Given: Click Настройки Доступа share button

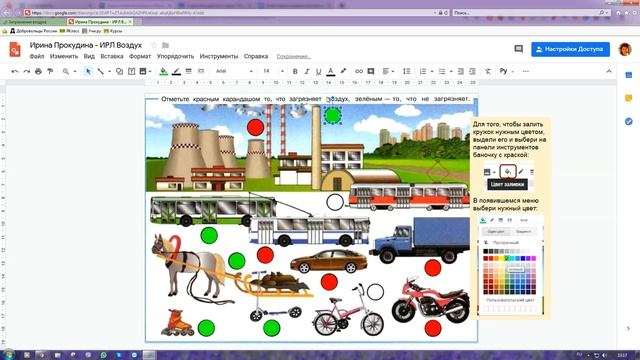Looking at the screenshot, I should 570,49.
